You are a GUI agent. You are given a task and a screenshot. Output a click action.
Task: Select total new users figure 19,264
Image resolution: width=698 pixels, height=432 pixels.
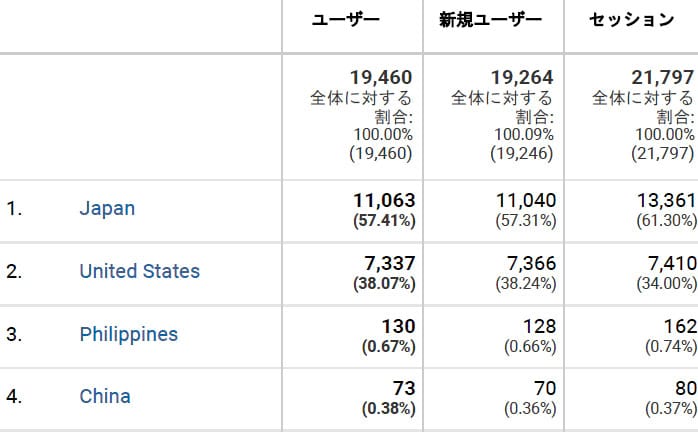pos(522,77)
